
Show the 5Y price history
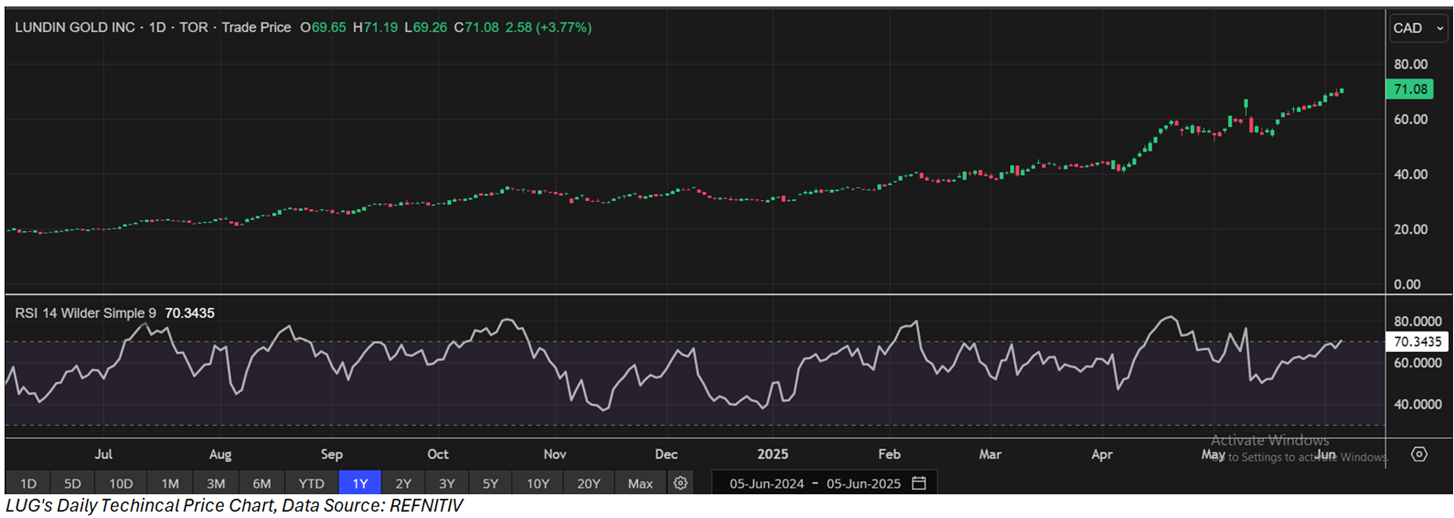coord(490,483)
